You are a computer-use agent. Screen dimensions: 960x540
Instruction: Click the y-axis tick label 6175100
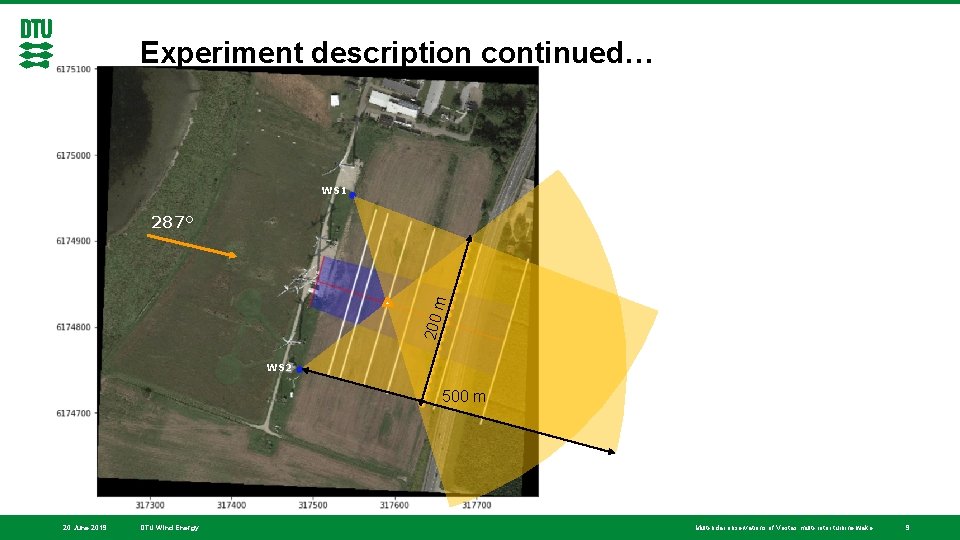coord(73,69)
